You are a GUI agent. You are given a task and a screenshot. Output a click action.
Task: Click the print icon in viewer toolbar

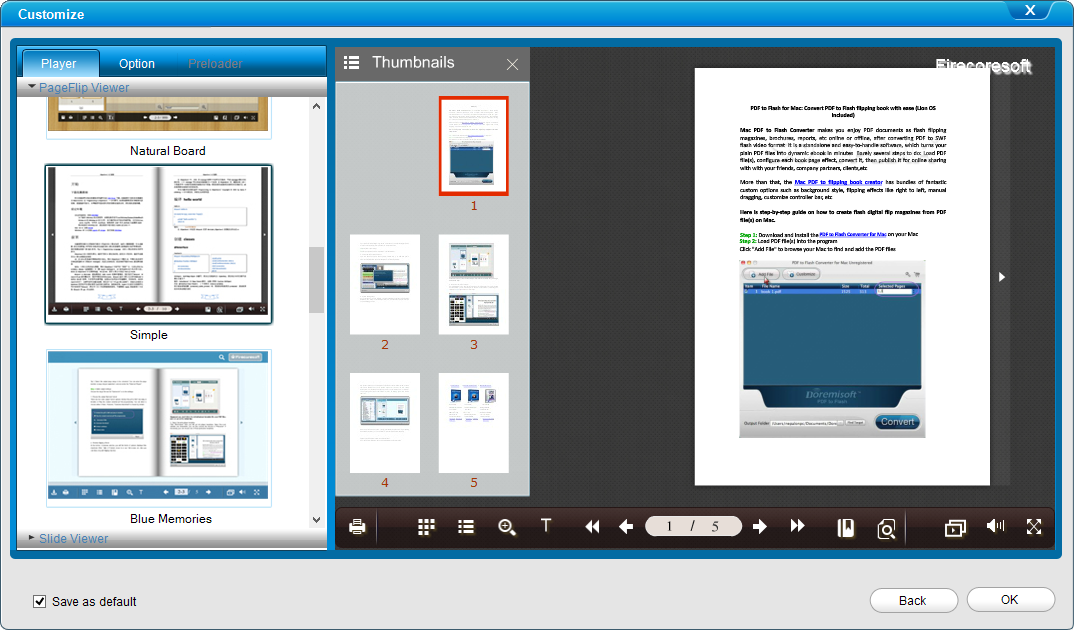point(357,527)
